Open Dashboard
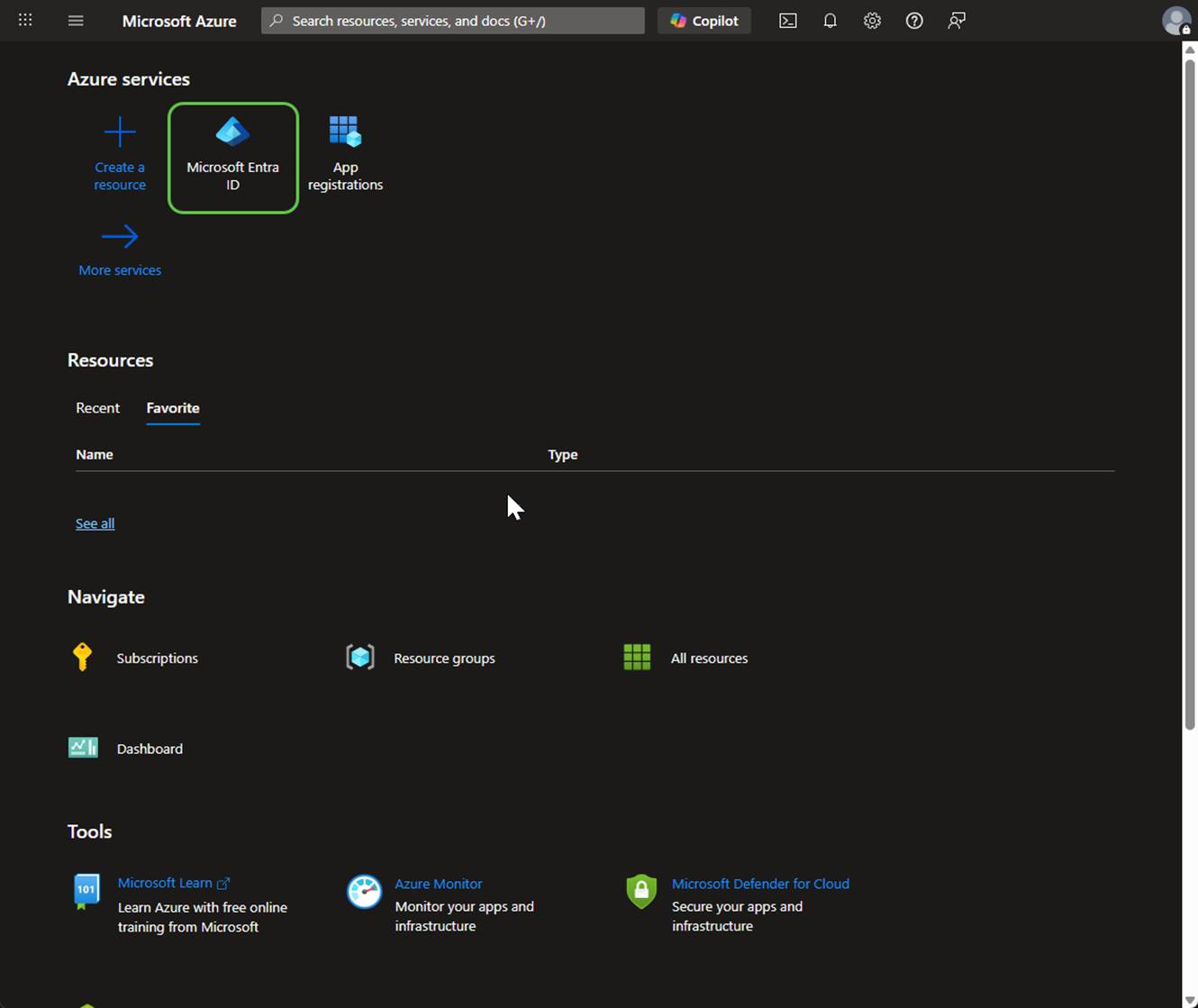 [150, 749]
